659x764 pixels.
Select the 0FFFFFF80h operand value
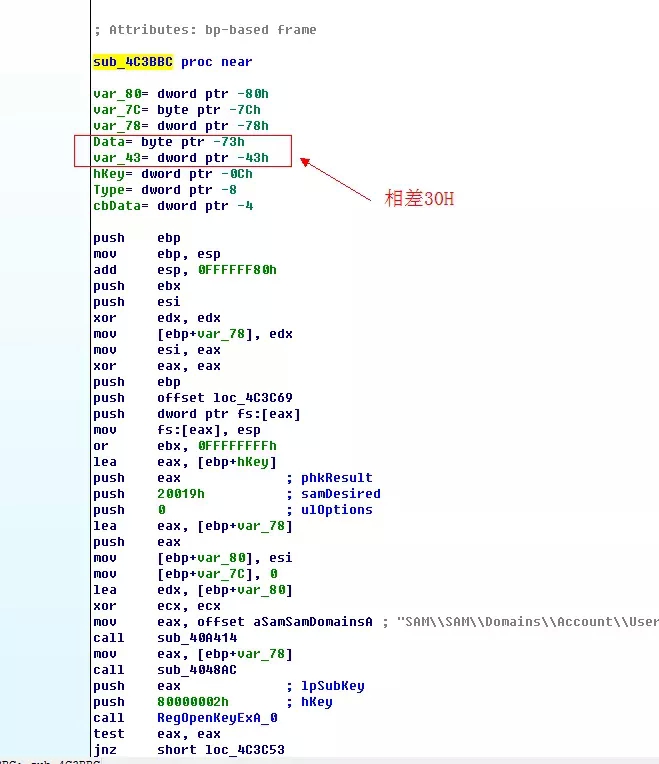pyautogui.click(x=237, y=270)
